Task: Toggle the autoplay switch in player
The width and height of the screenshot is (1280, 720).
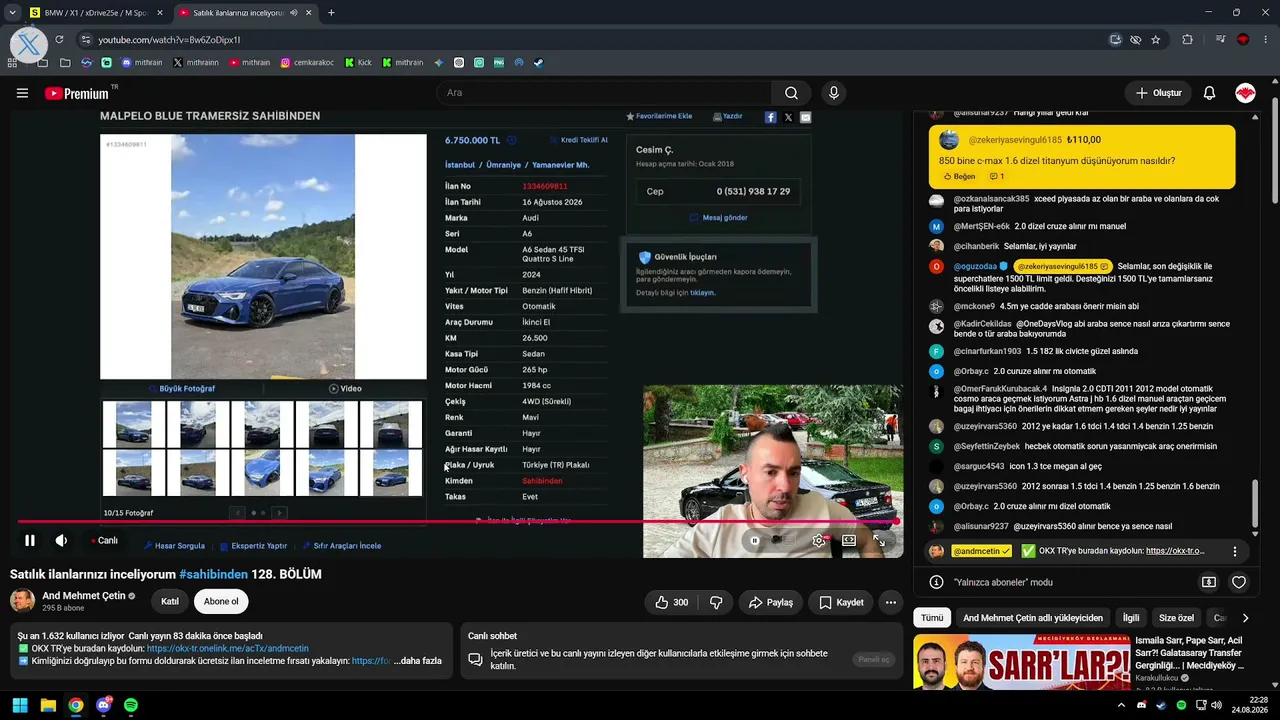Action: click(x=756, y=541)
